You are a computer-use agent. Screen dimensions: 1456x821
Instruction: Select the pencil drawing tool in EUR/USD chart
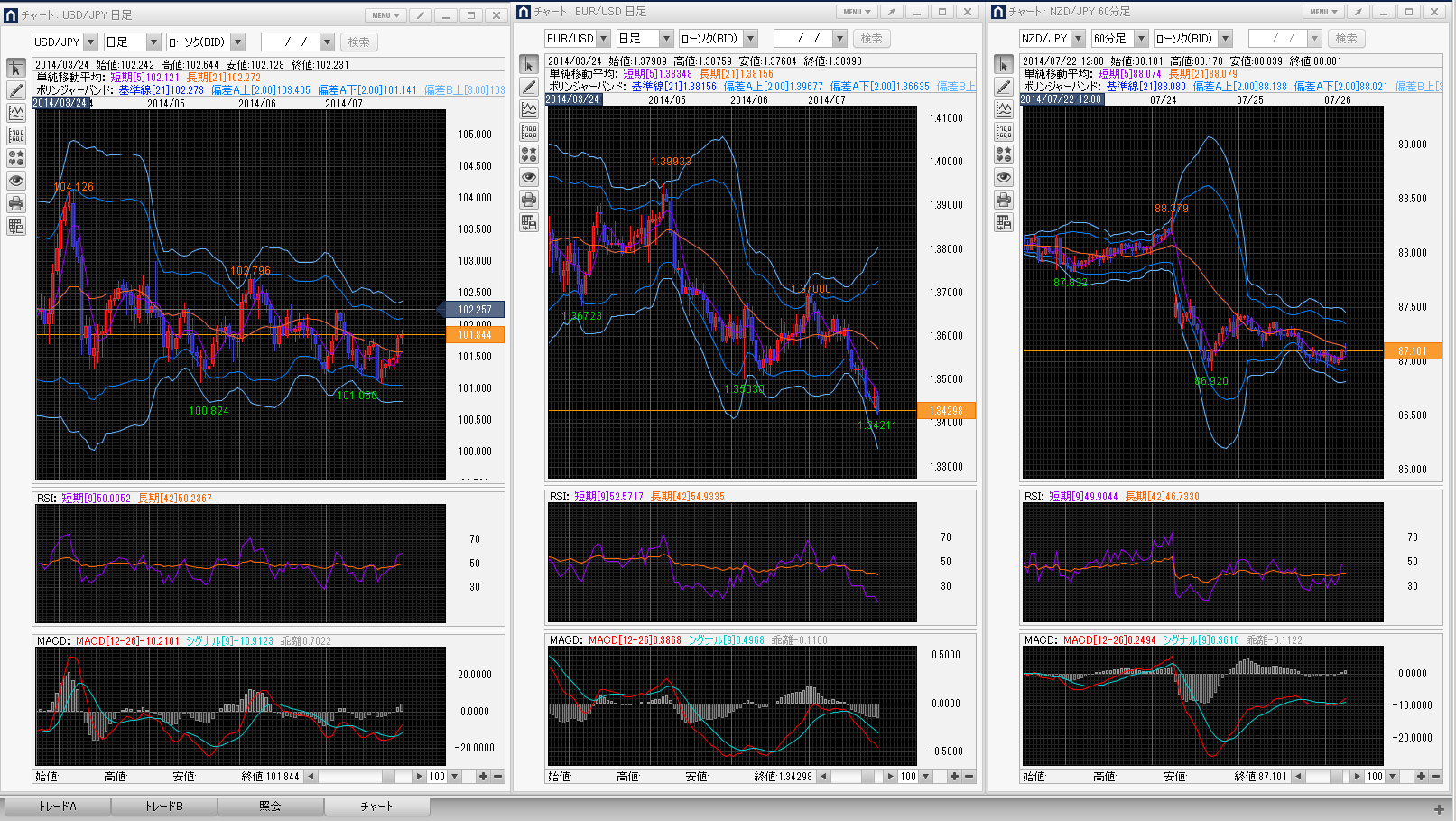tap(529, 87)
